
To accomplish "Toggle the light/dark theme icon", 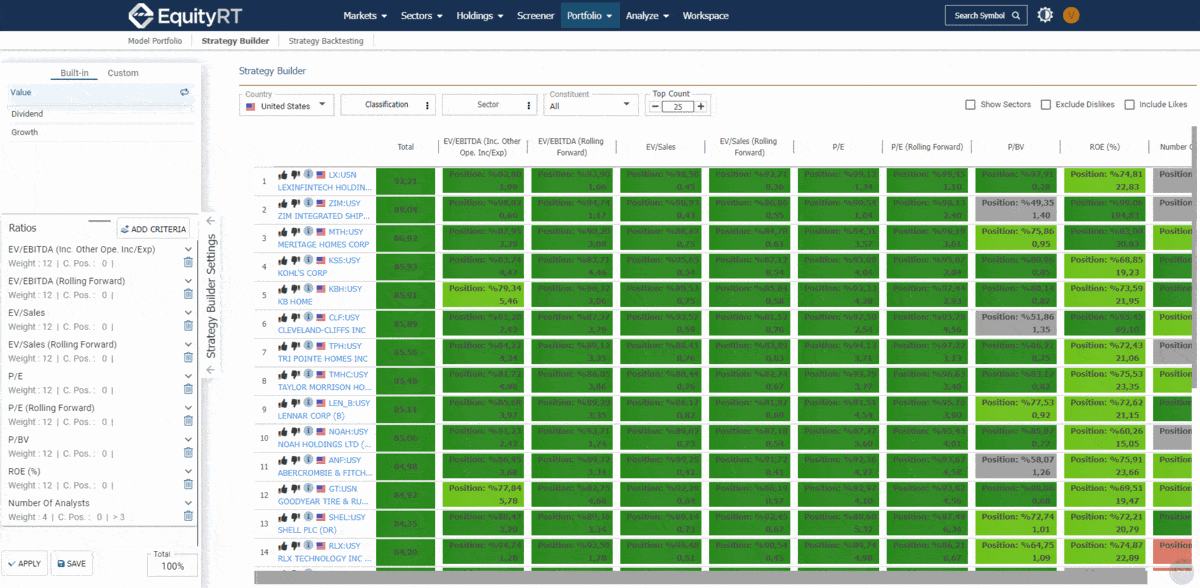I will pyautogui.click(x=1045, y=15).
